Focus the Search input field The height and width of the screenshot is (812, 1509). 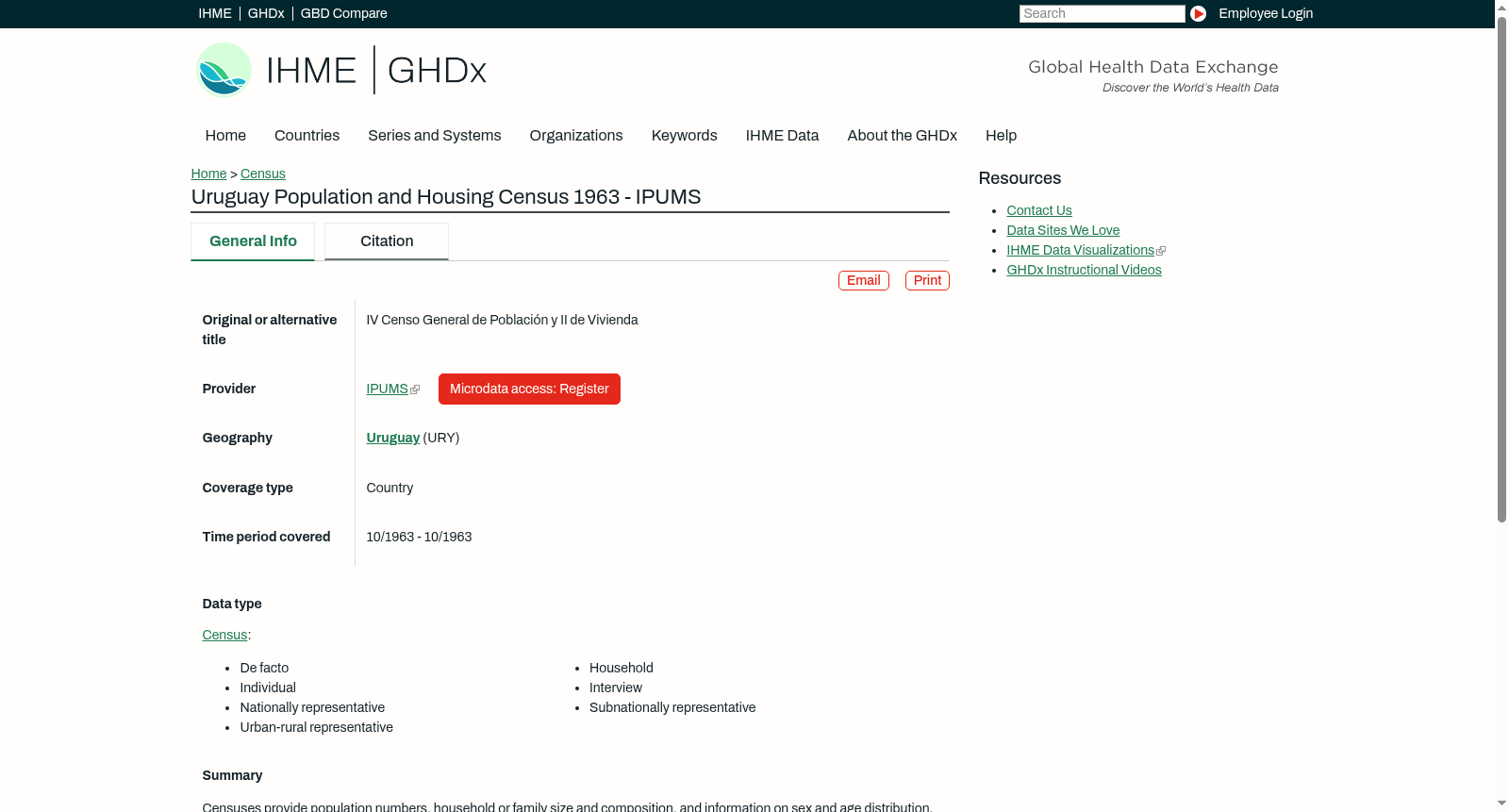(x=1102, y=13)
